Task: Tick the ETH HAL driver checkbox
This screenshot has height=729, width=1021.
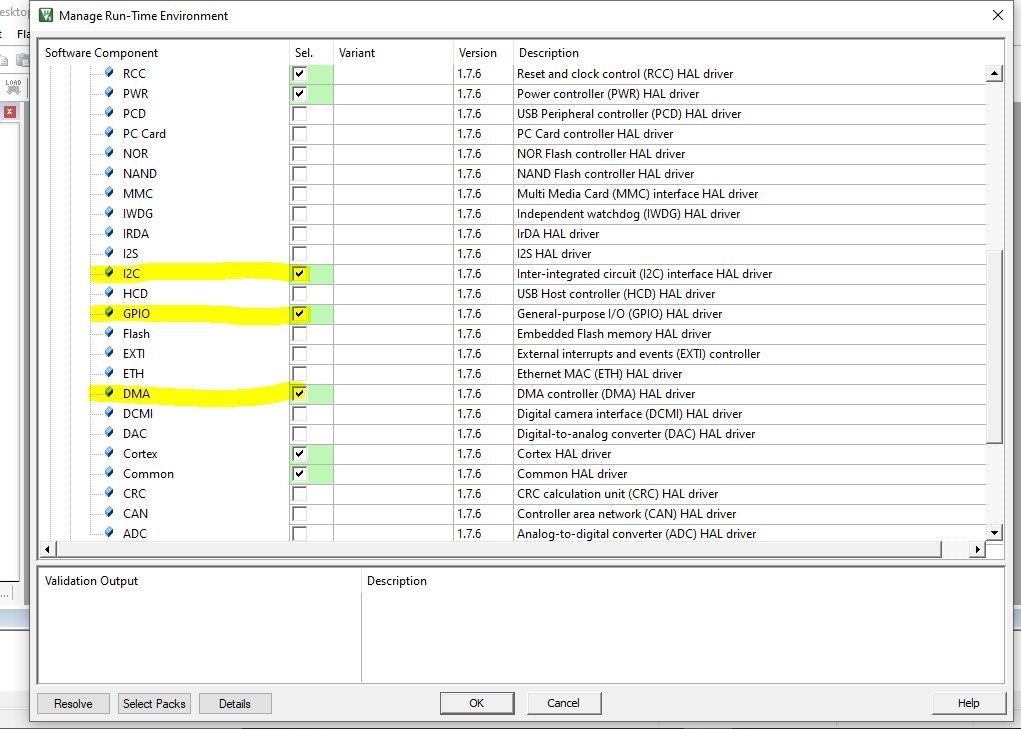Action: coord(300,374)
